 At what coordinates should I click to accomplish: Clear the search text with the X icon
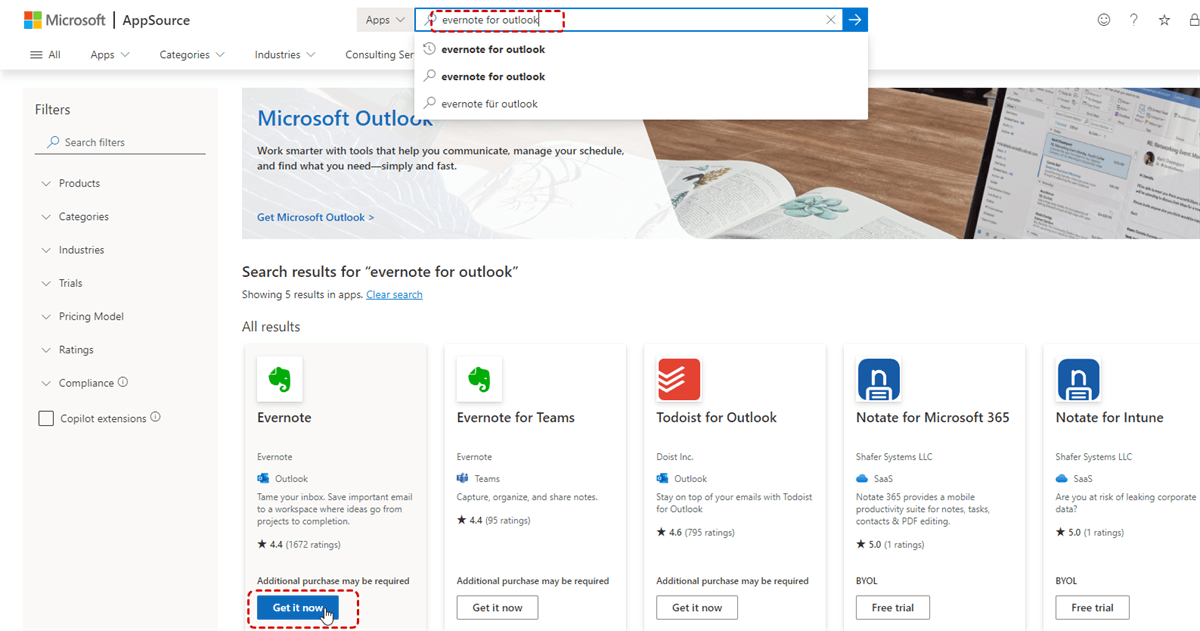[x=831, y=20]
